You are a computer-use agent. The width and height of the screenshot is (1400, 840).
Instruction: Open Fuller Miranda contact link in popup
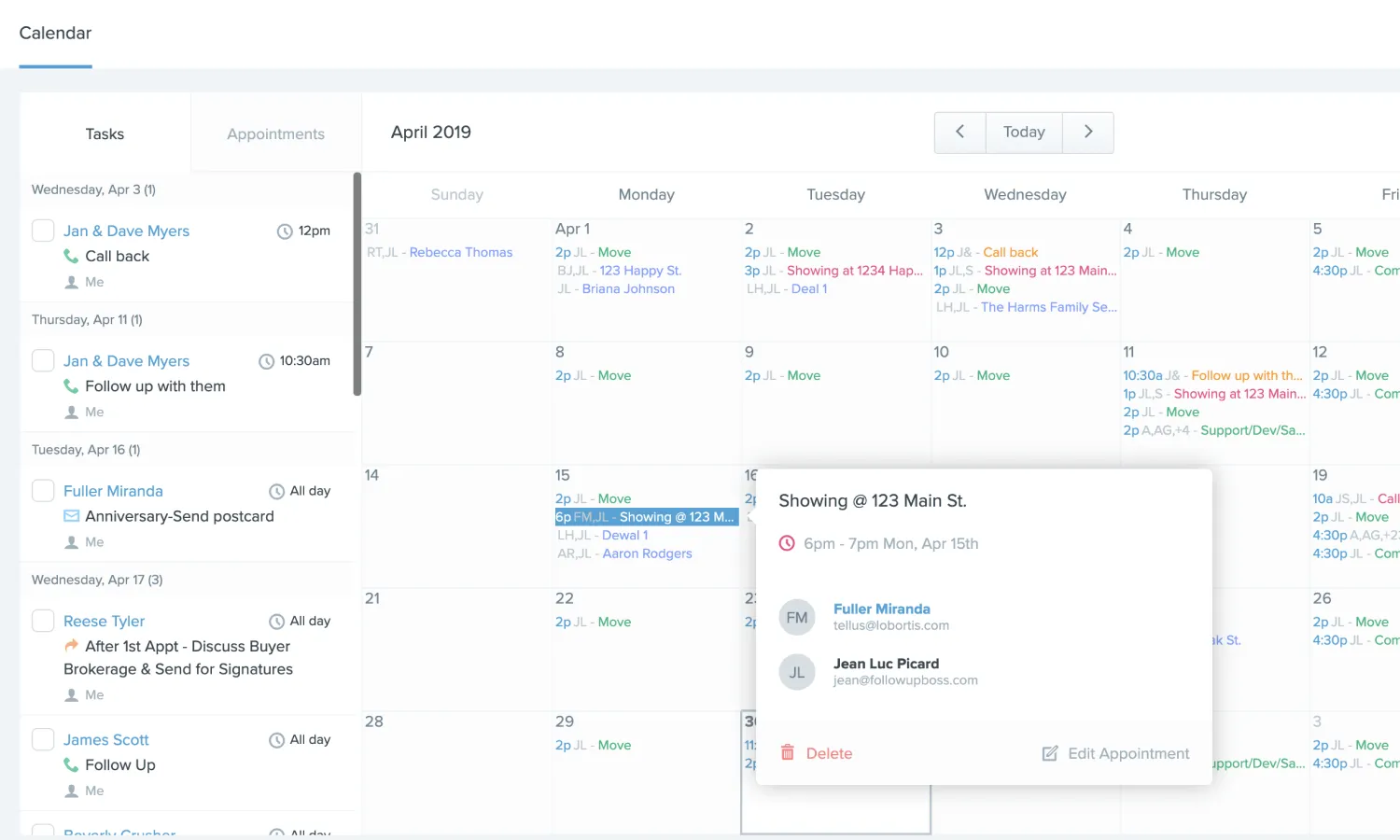click(x=882, y=609)
